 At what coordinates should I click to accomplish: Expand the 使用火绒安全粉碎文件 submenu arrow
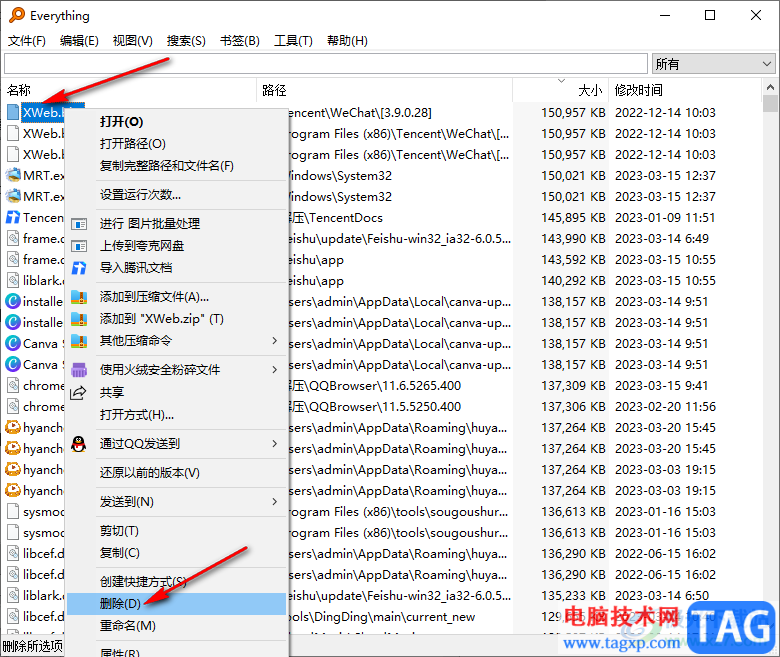pos(275,370)
